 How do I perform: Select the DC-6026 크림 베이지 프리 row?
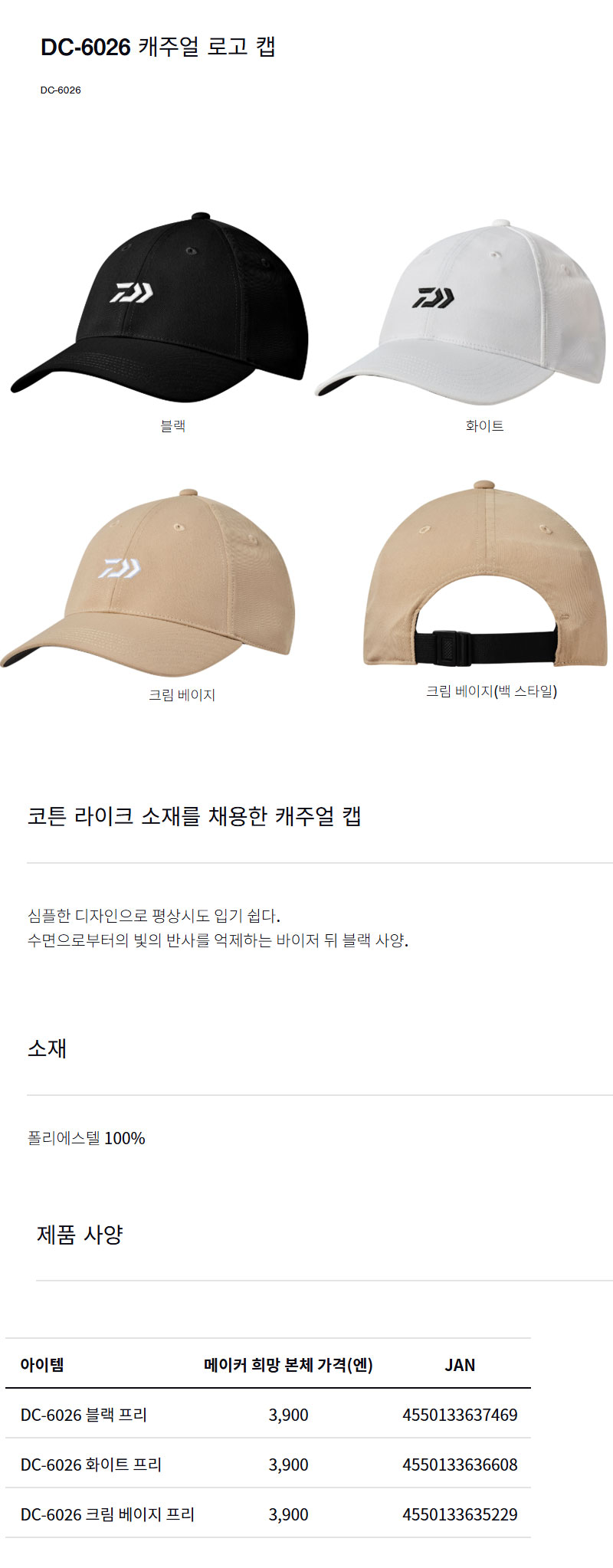coord(268,1514)
